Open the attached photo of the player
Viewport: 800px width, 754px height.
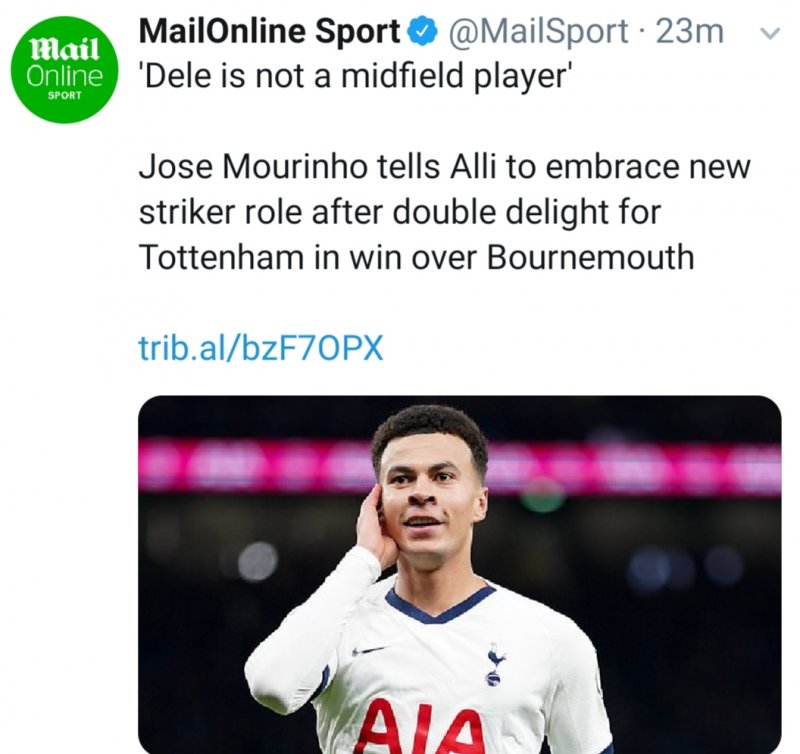tap(460, 574)
